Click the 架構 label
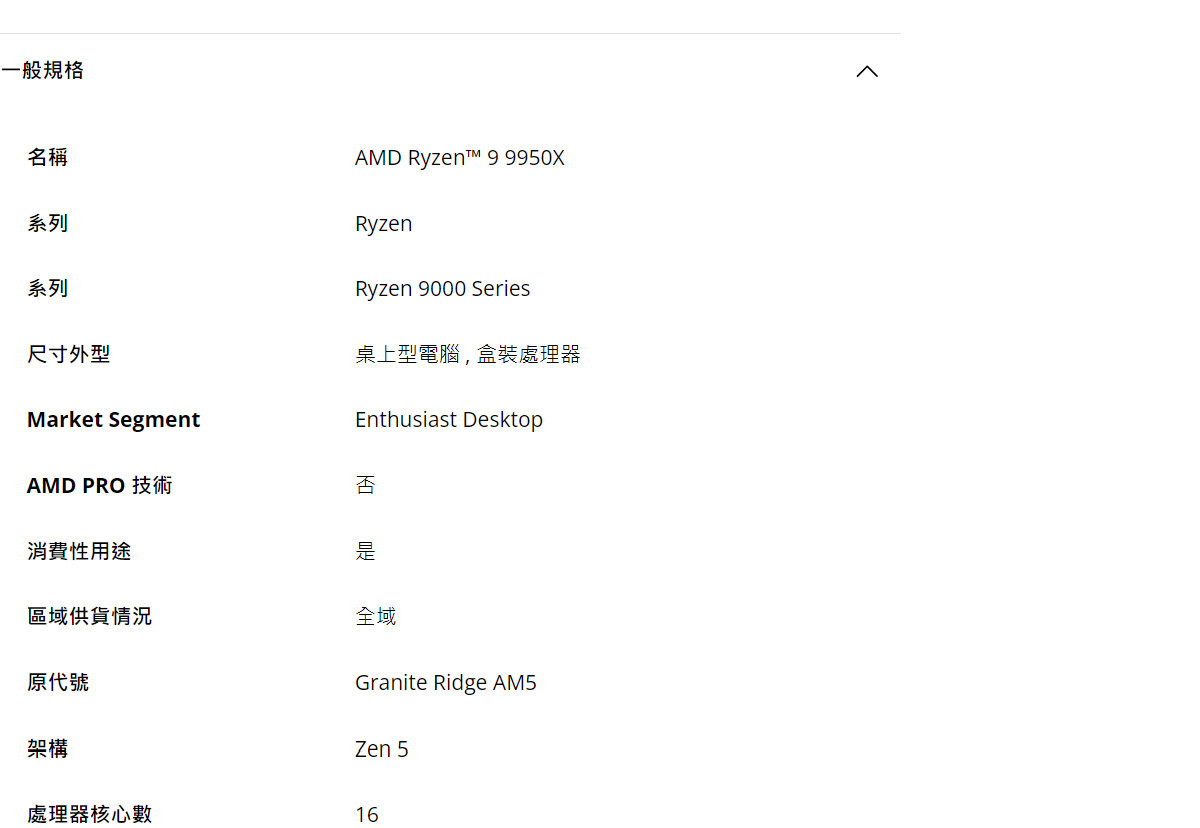This screenshot has width=1200, height=828. (x=48, y=748)
